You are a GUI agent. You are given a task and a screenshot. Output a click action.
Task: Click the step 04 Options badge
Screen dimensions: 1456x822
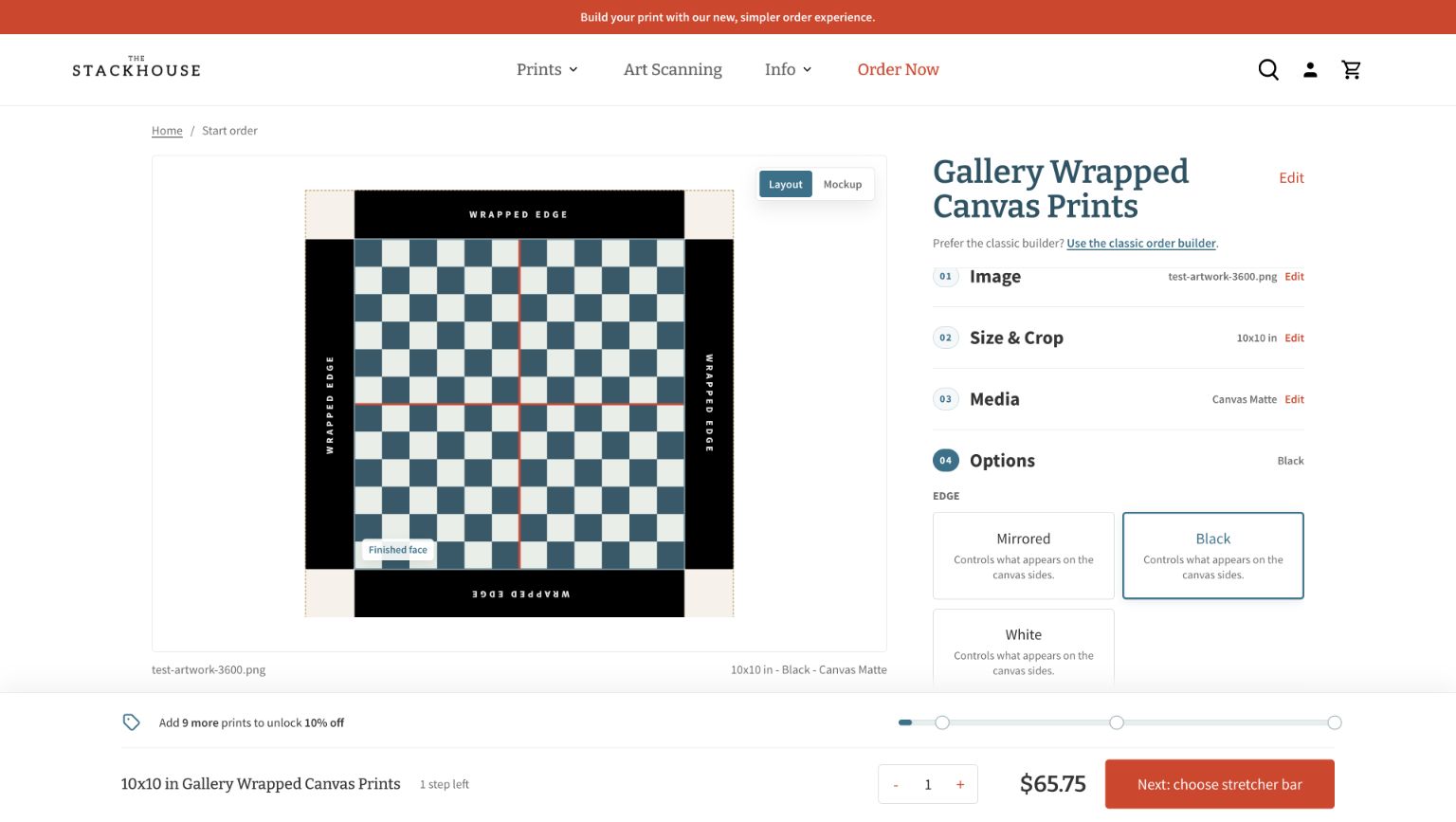(945, 461)
